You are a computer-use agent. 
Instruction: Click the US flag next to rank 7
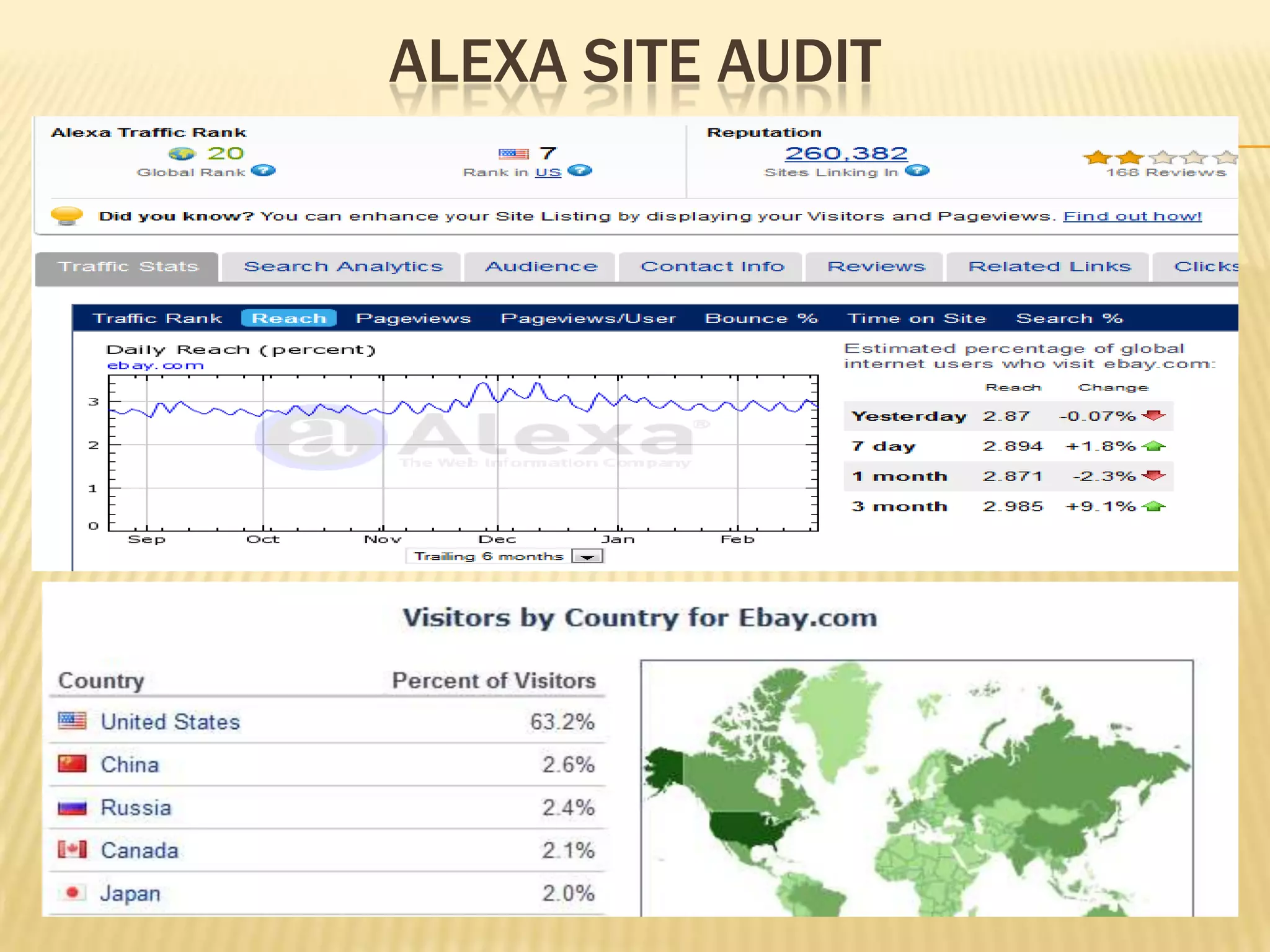click(513, 154)
